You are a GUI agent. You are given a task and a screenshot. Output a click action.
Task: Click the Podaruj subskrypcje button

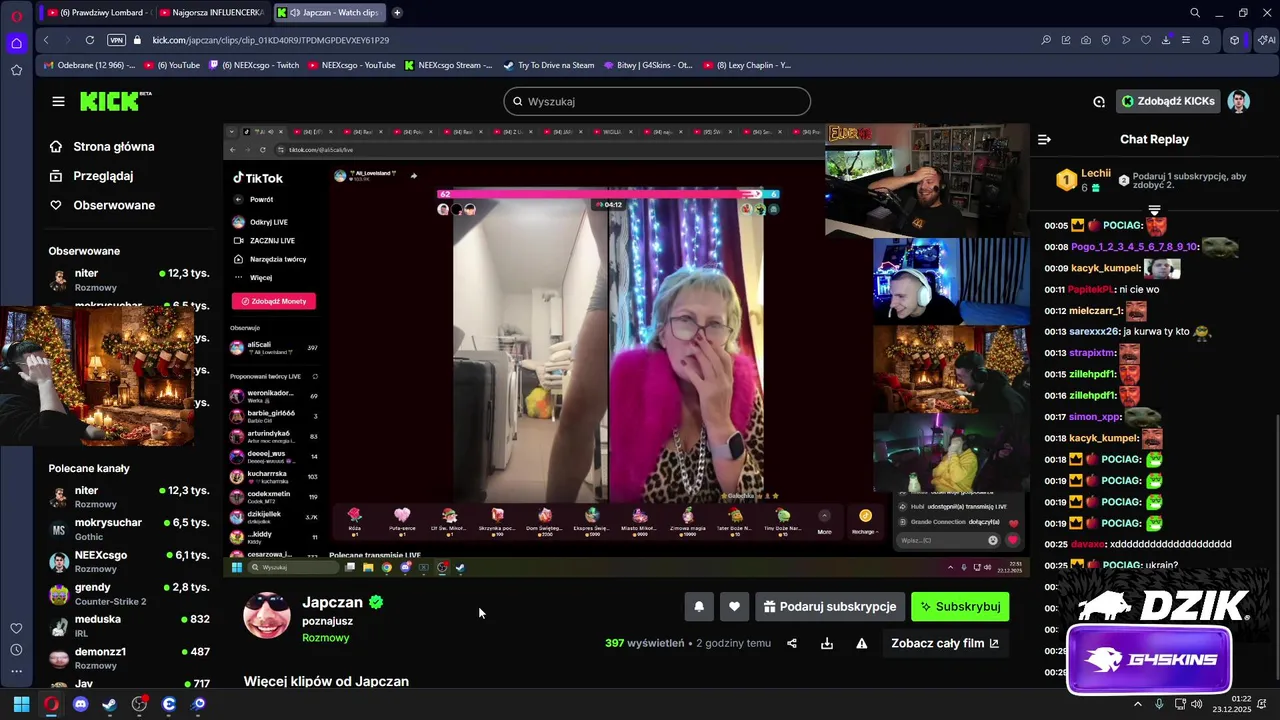829,606
